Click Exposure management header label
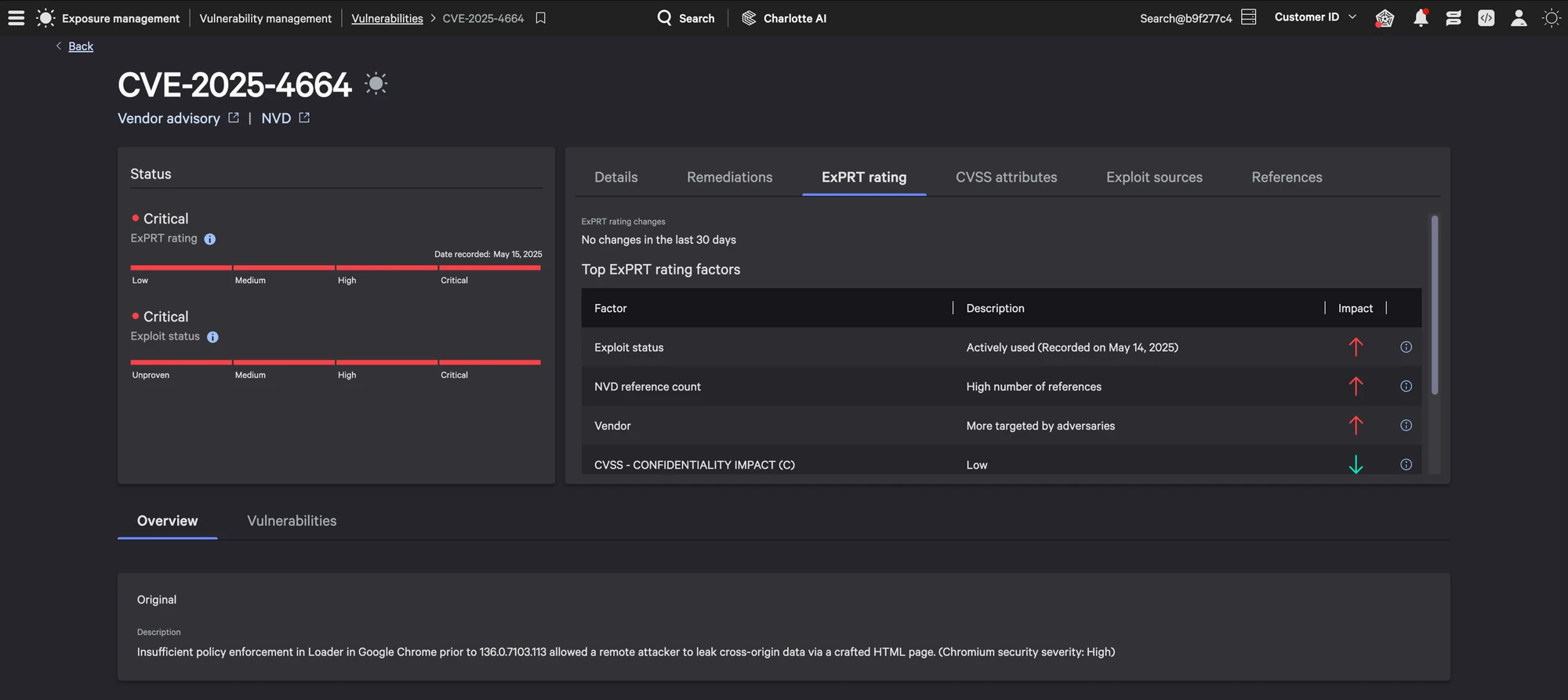This screenshot has width=1568, height=700. 121,18
